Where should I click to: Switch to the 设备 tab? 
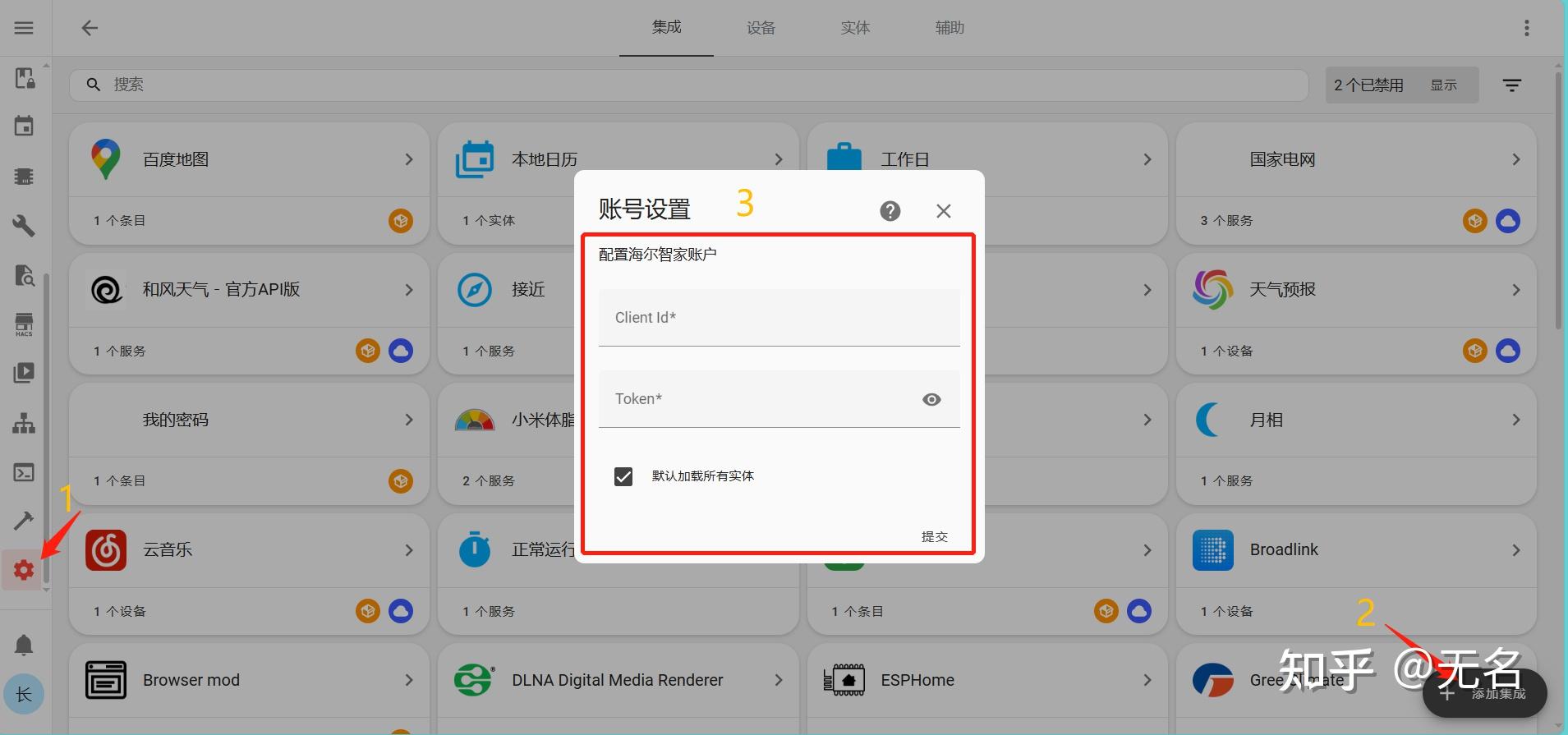pyautogui.click(x=761, y=28)
